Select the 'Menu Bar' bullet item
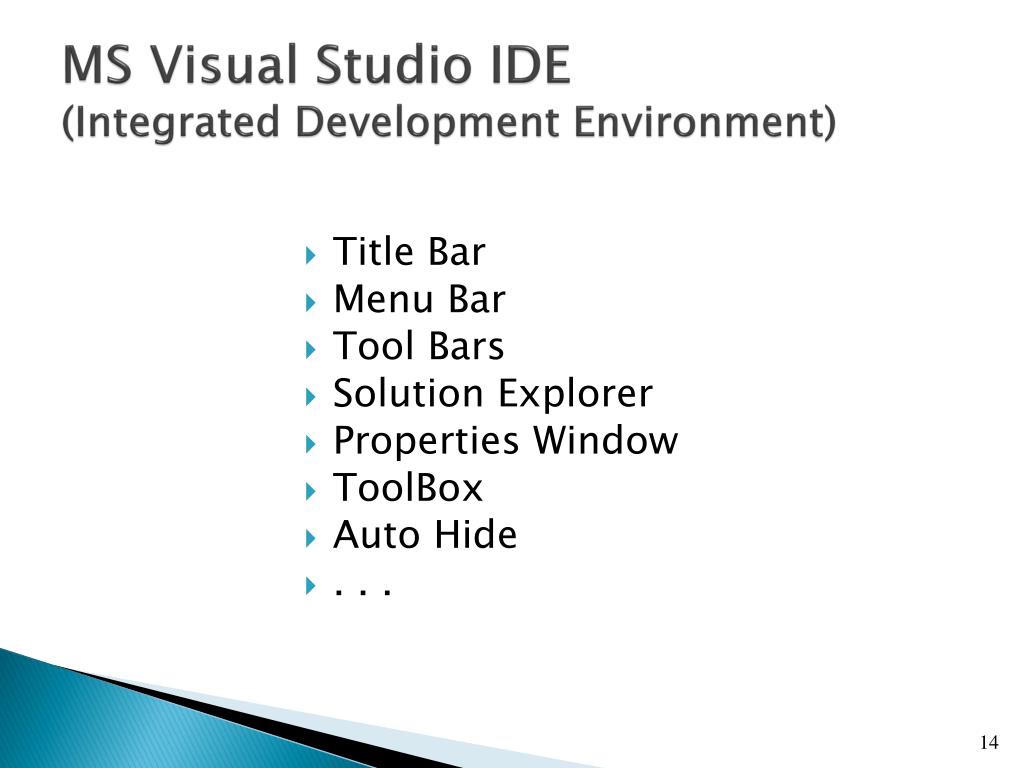1024x768 pixels. pos(419,299)
